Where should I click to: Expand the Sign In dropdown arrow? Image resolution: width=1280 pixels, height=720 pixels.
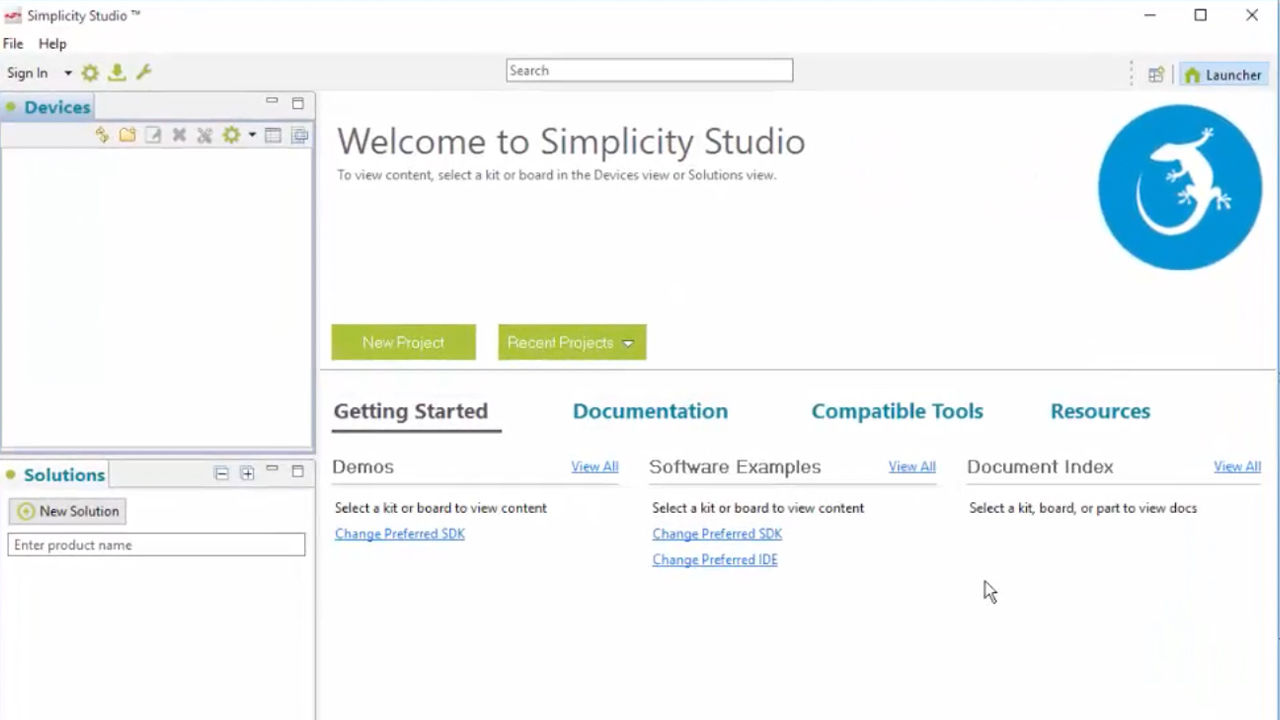point(68,73)
